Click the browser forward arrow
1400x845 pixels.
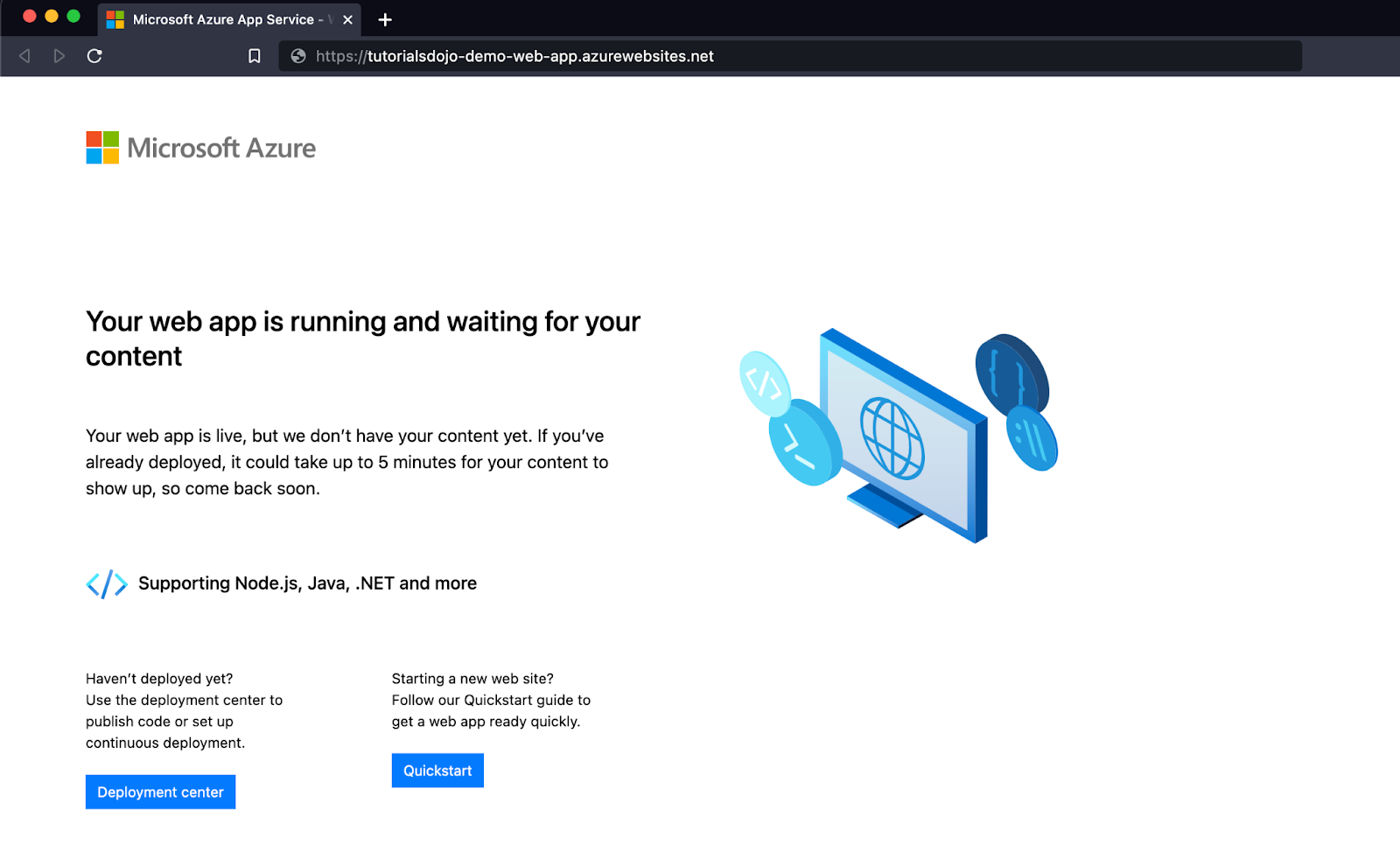click(59, 56)
